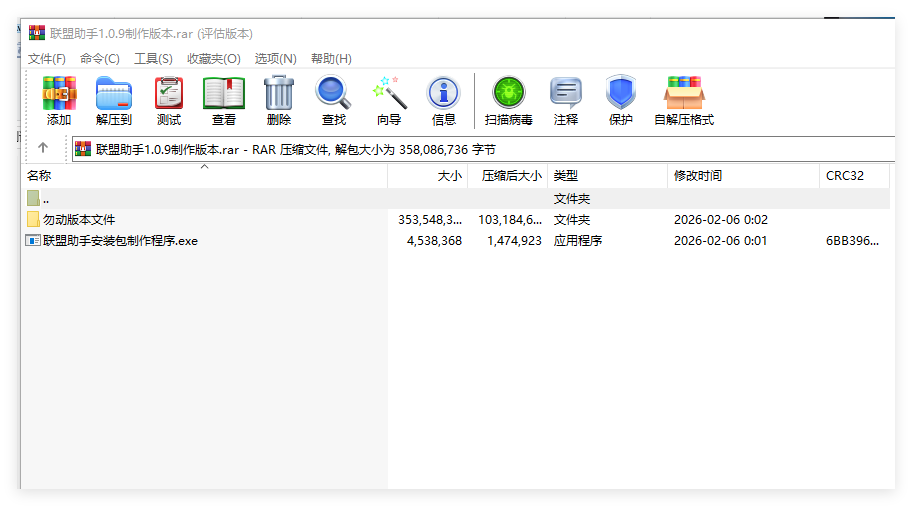Select the 勿动版本文件 folder icon
912x506 pixels.
click(33, 219)
